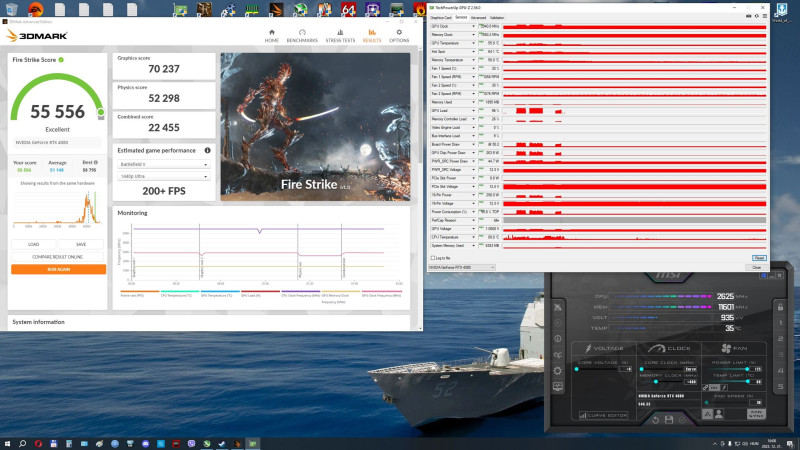Click the GPU-Z screenshot camera icon
The height and width of the screenshot is (450, 800).
click(x=748, y=16)
